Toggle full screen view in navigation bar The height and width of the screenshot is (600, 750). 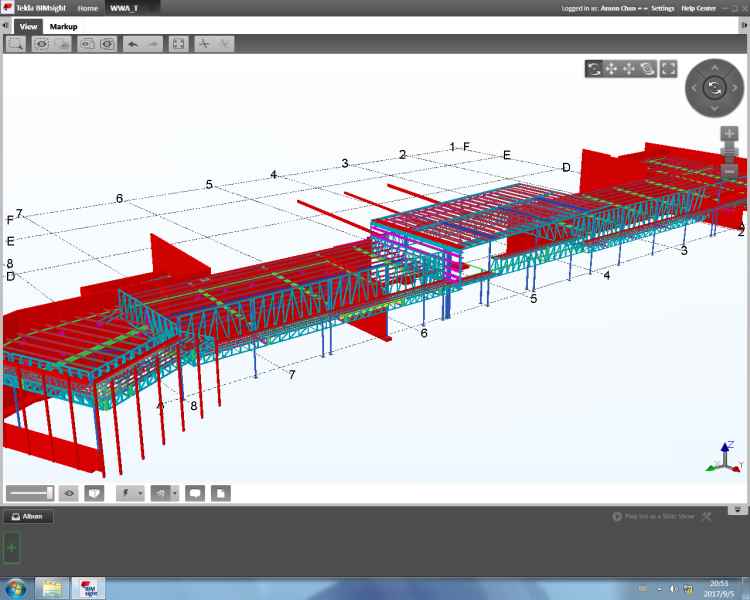click(668, 69)
